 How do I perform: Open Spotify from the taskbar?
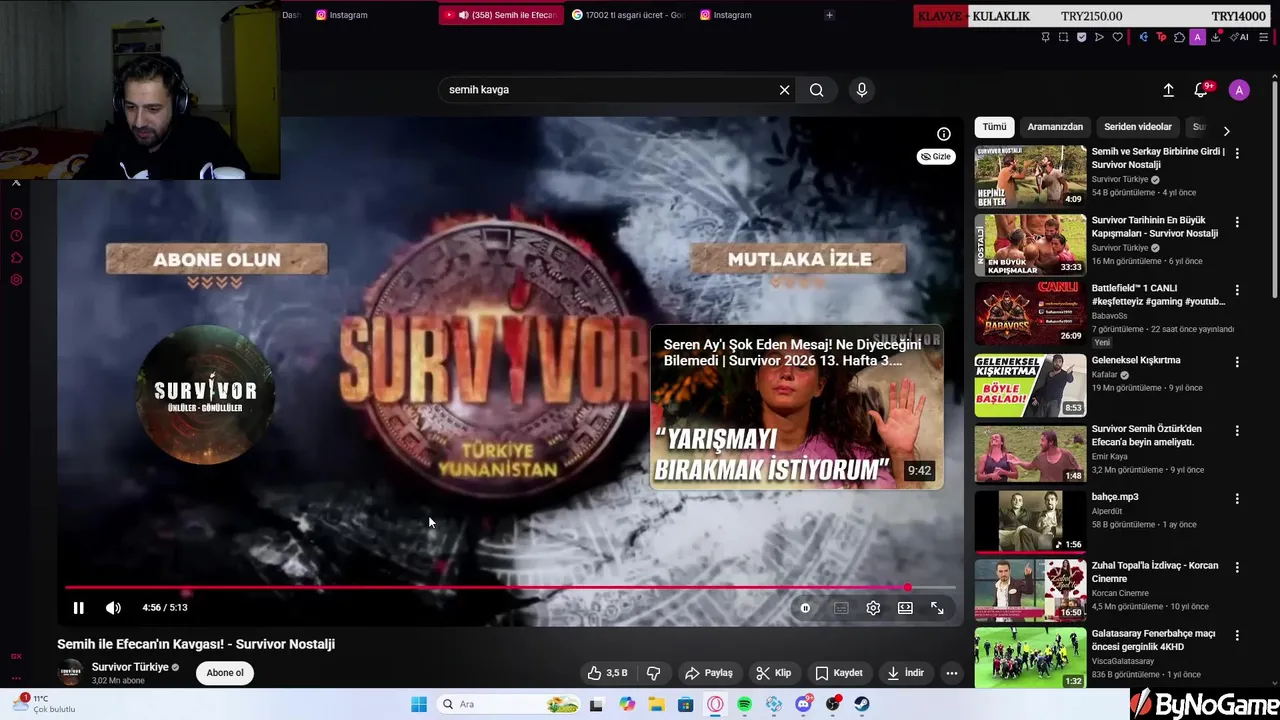tap(745, 704)
